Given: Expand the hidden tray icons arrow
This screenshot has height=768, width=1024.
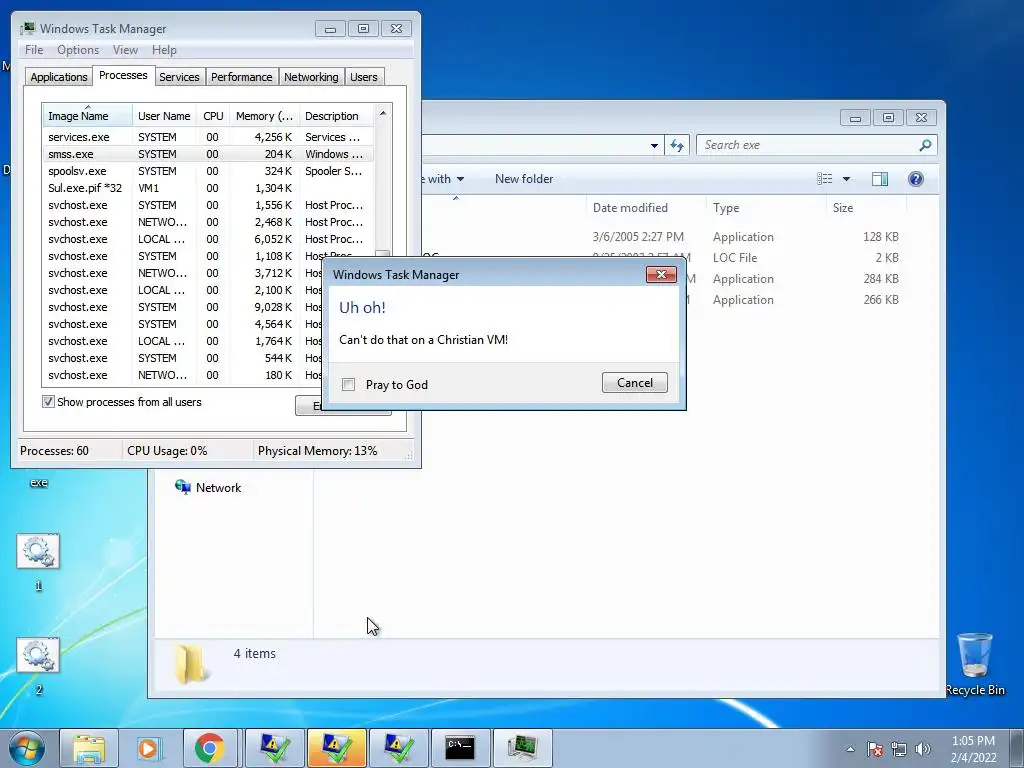Looking at the screenshot, I should point(850,749).
